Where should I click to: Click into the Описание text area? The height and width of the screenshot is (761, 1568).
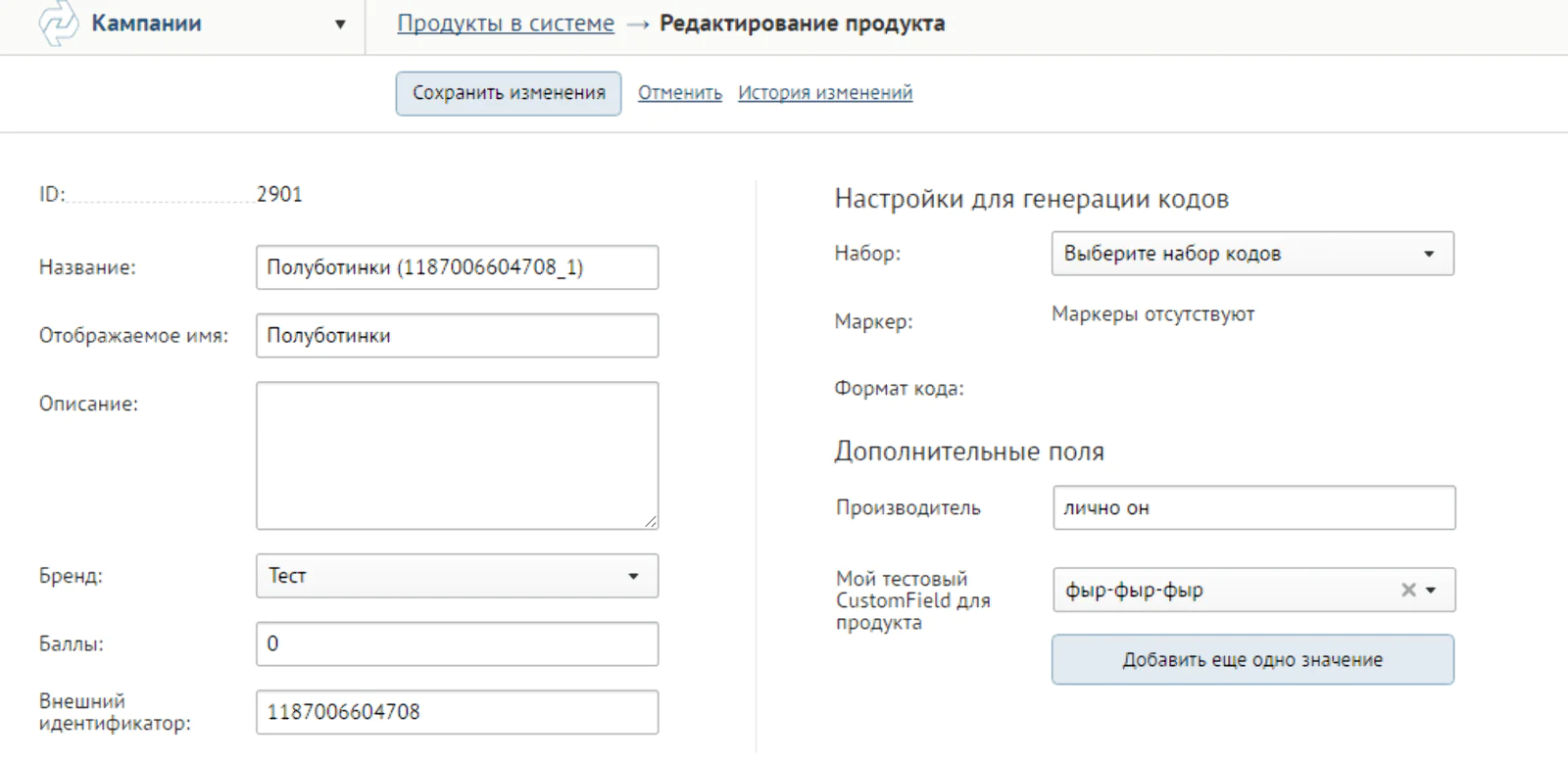pos(458,455)
